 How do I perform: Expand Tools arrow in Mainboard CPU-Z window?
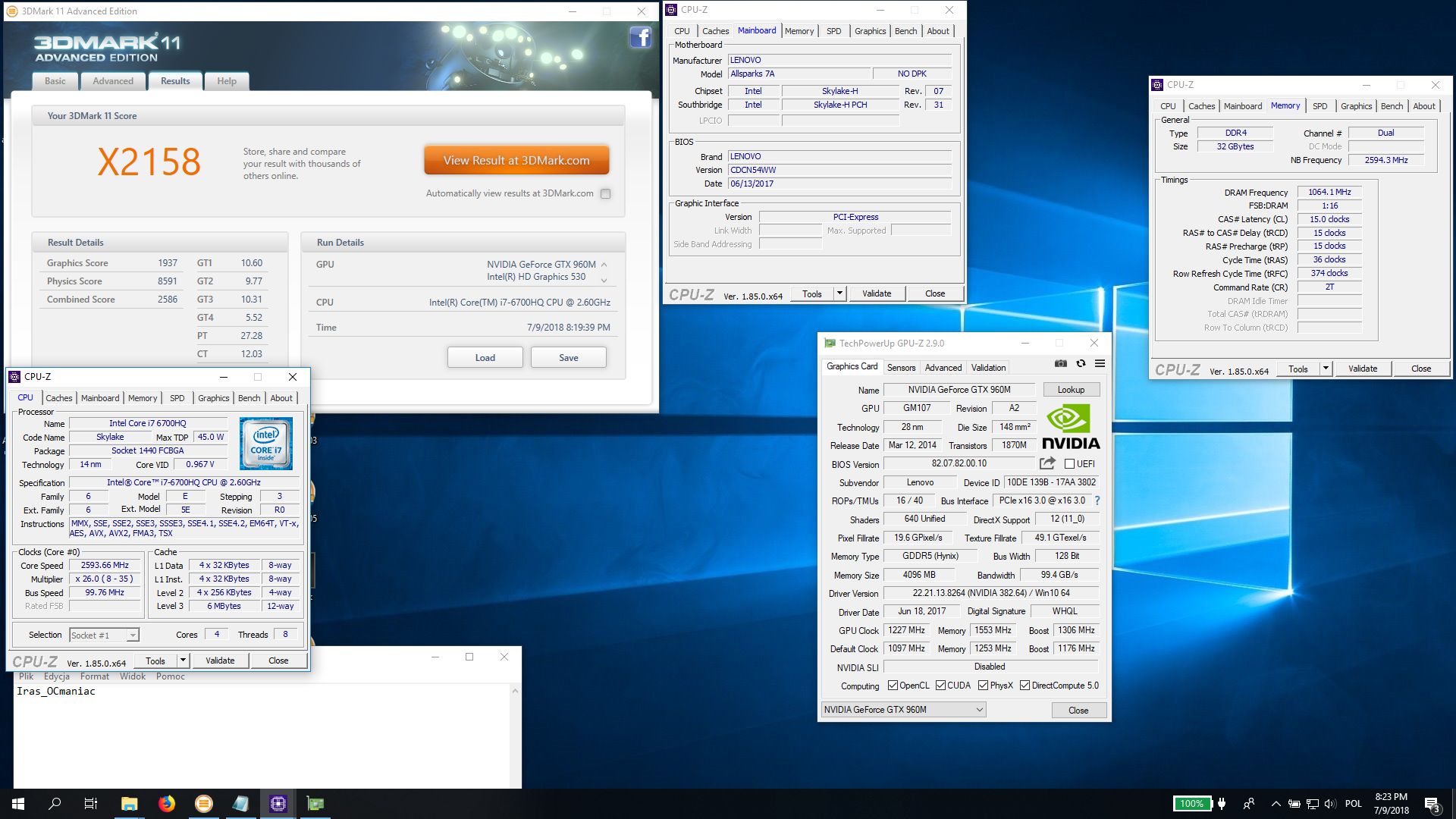tap(839, 293)
